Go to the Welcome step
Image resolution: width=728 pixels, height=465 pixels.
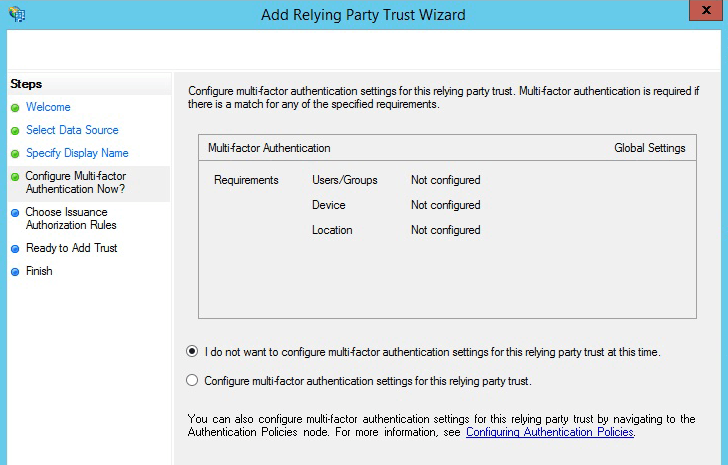click(x=48, y=107)
